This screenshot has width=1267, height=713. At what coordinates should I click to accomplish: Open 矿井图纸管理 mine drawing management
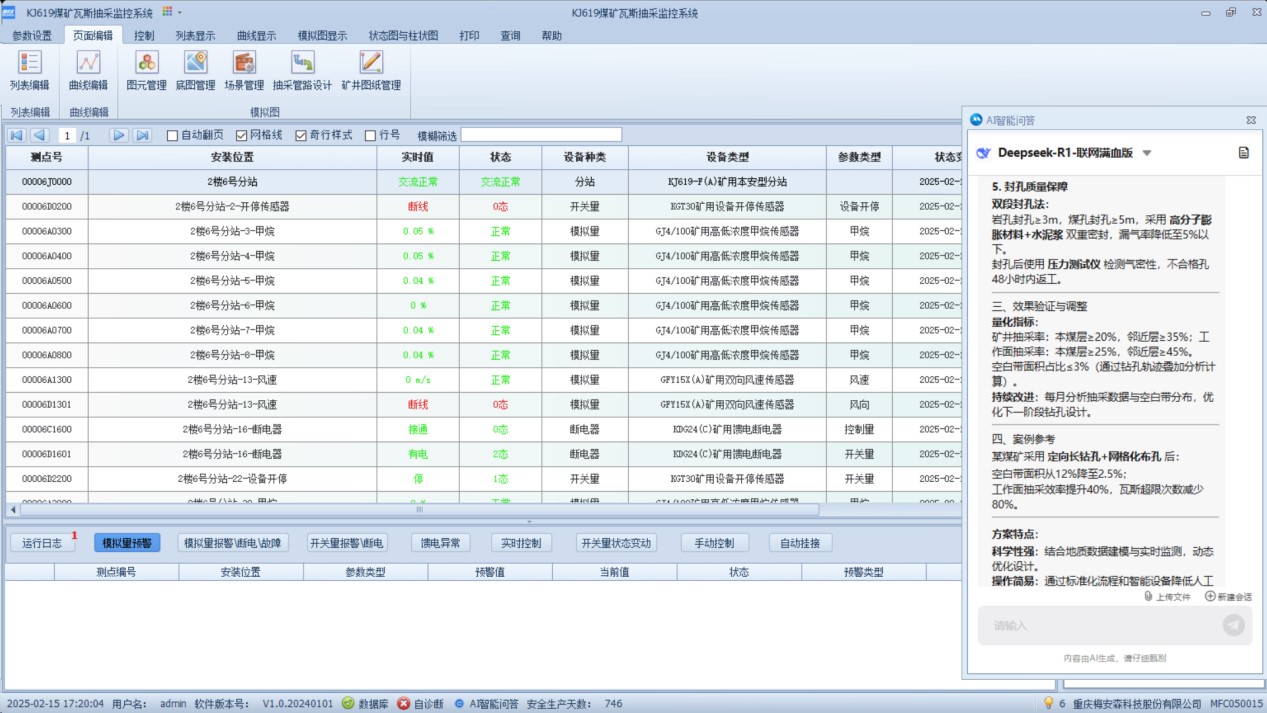(371, 70)
